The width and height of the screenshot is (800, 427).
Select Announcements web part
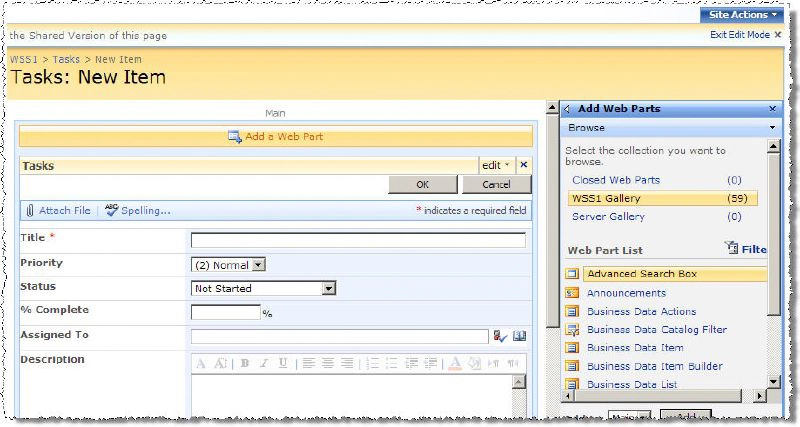click(627, 293)
